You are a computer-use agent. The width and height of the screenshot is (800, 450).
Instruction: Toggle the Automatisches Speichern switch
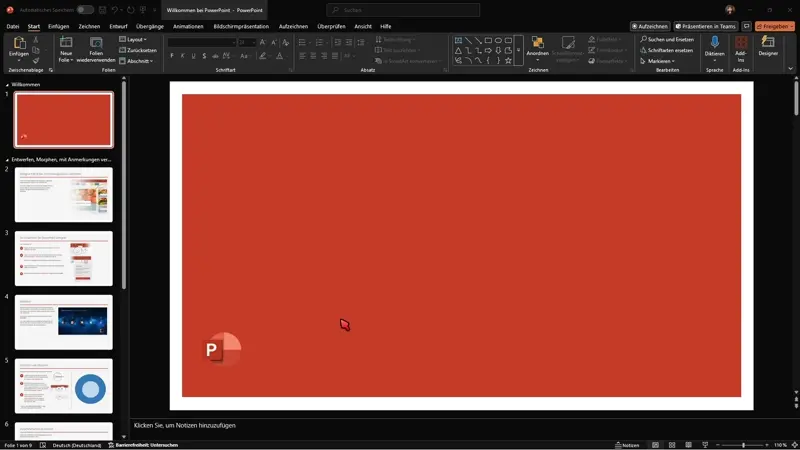click(85, 10)
